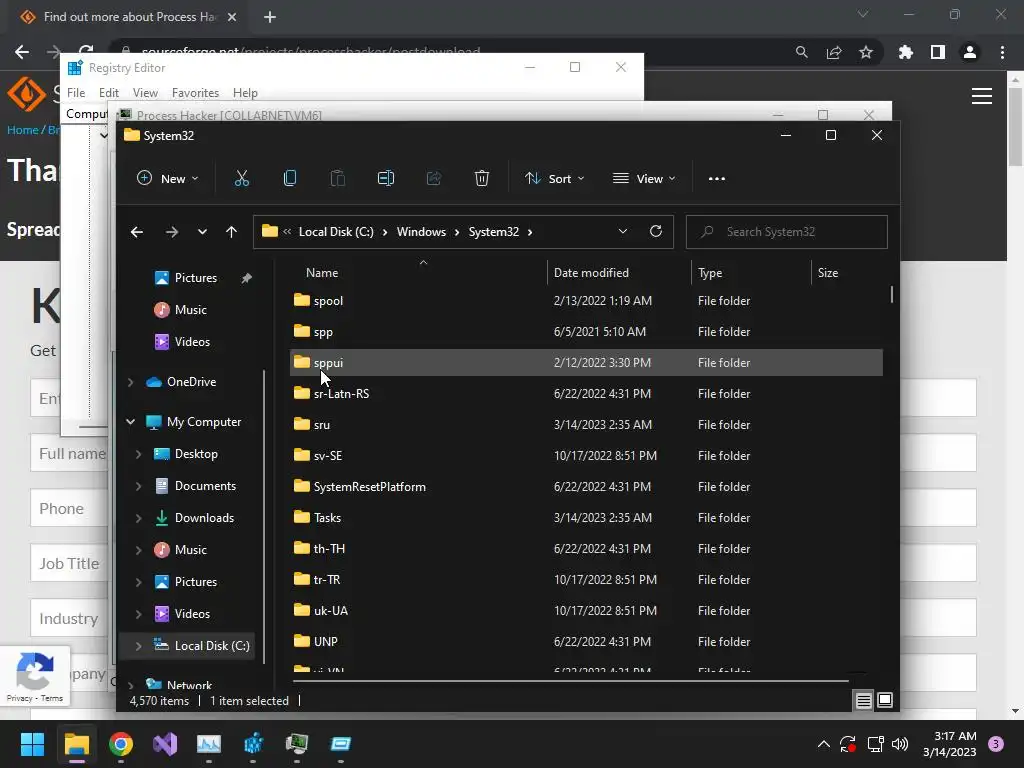Image resolution: width=1024 pixels, height=768 pixels.
Task: Switch to details view layout icon
Action: tap(863, 701)
